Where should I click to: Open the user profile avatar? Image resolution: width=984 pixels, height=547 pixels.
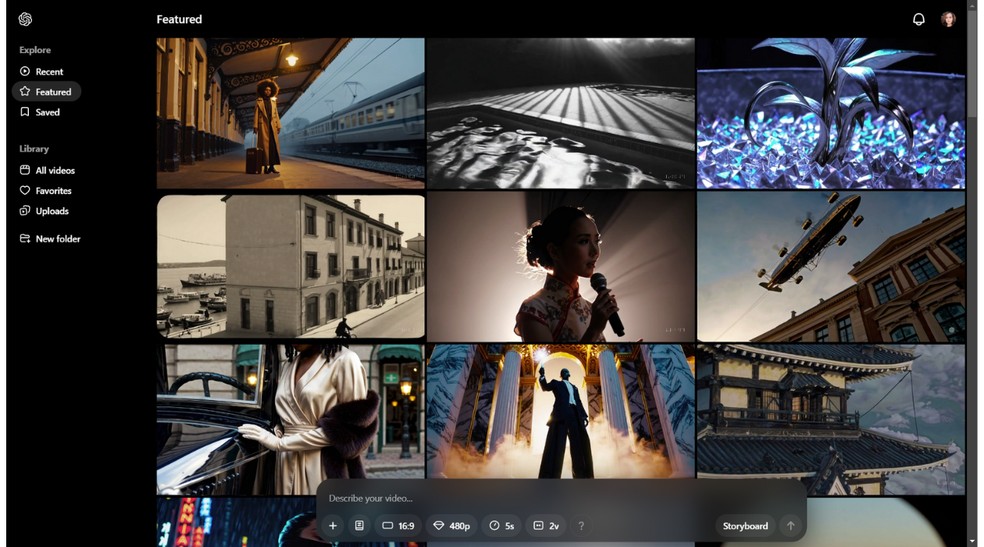[948, 19]
